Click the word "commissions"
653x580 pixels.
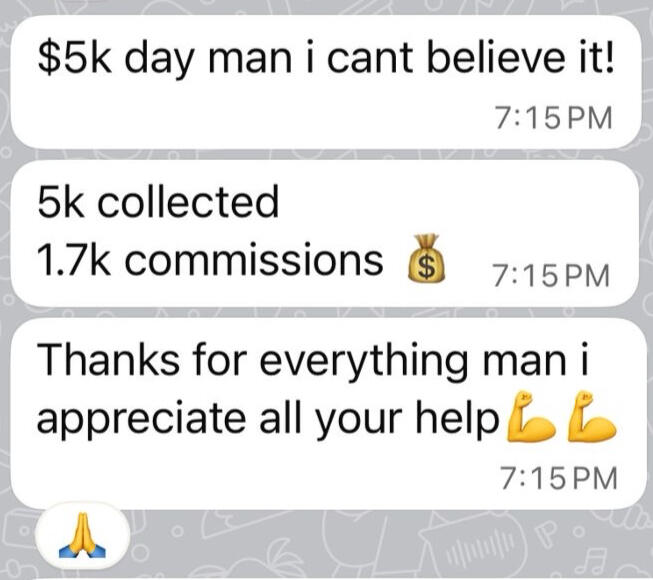pos(254,260)
